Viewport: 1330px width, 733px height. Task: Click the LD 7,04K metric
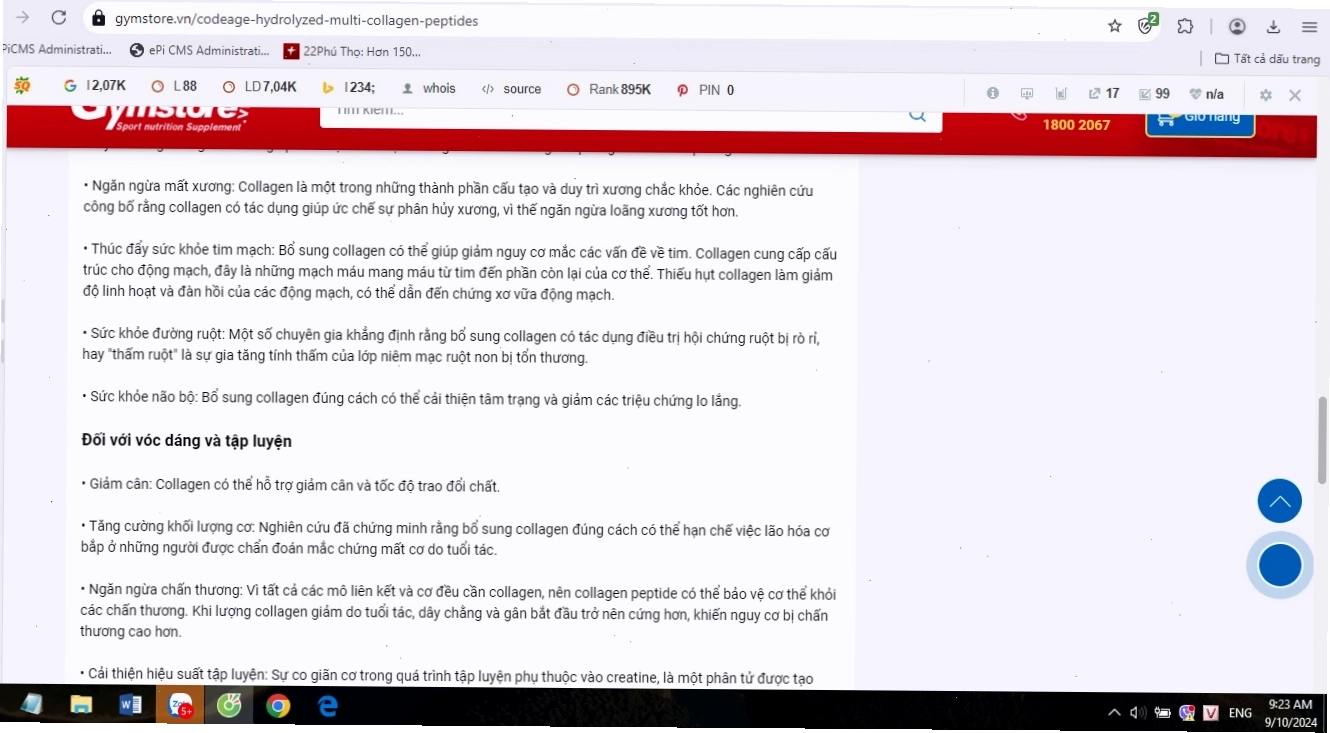(259, 88)
